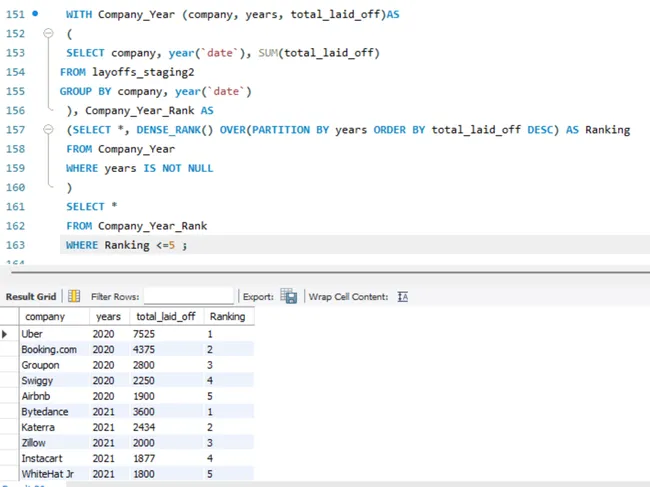Click the SUM keyword on line 153

tap(268, 53)
